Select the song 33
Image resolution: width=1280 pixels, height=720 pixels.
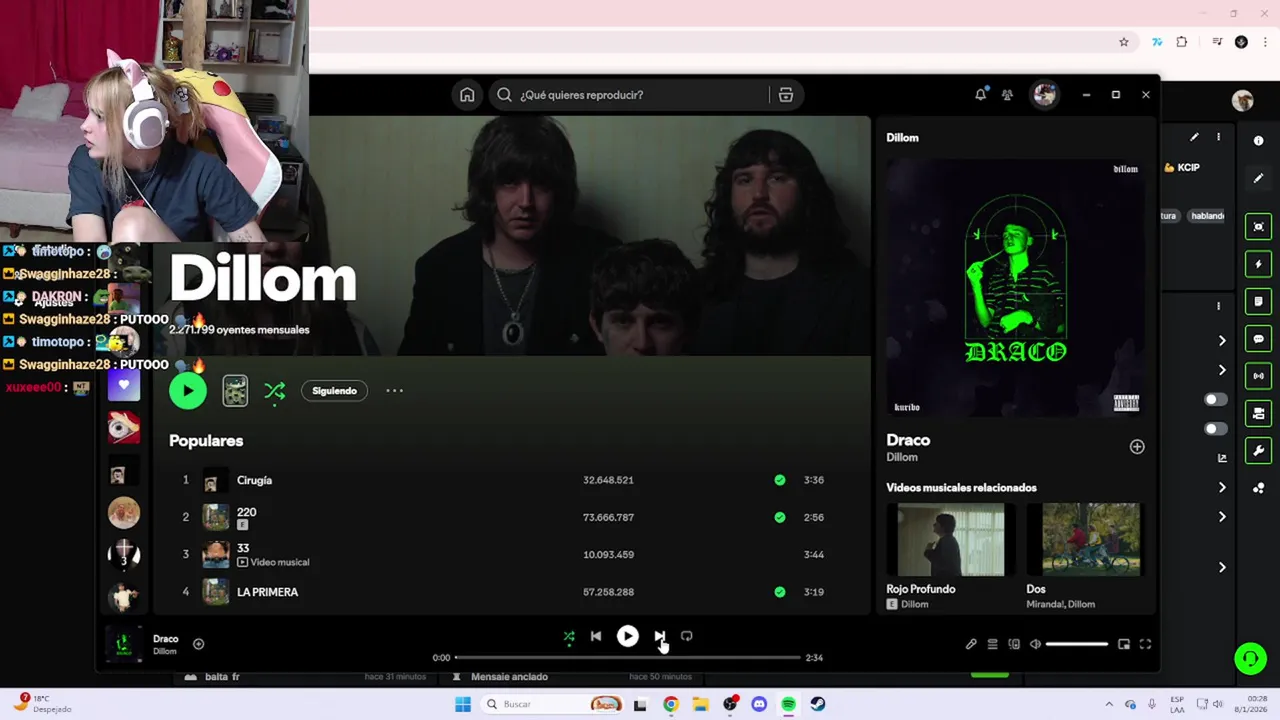click(x=243, y=548)
